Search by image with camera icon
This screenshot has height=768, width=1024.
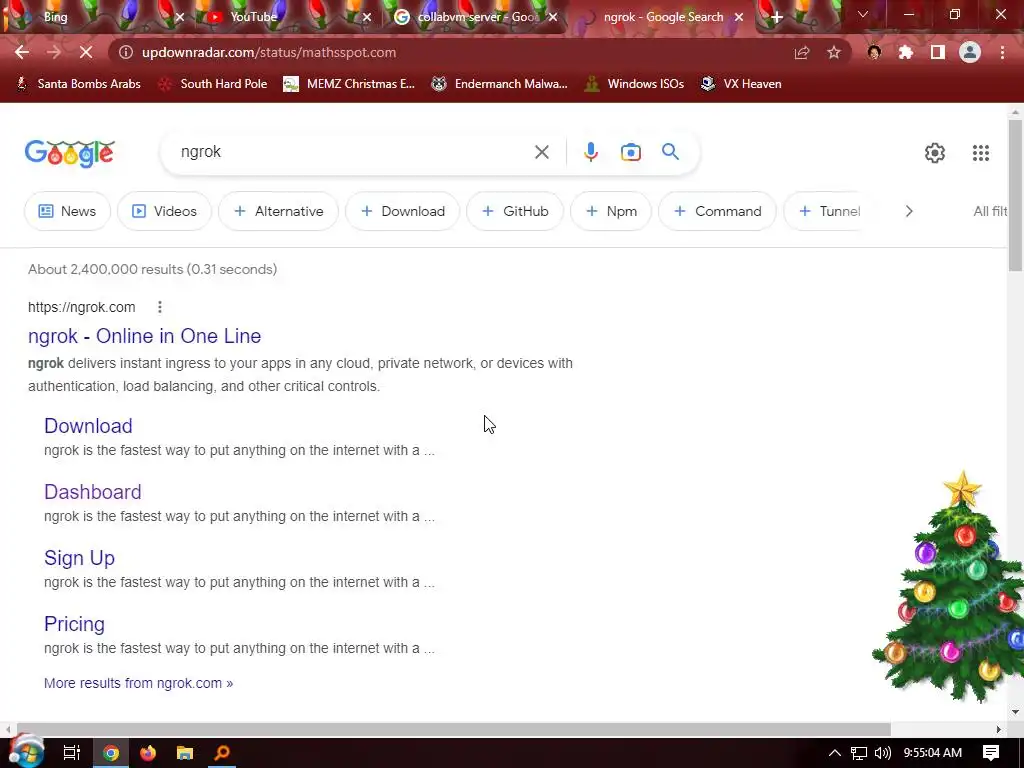coord(631,152)
